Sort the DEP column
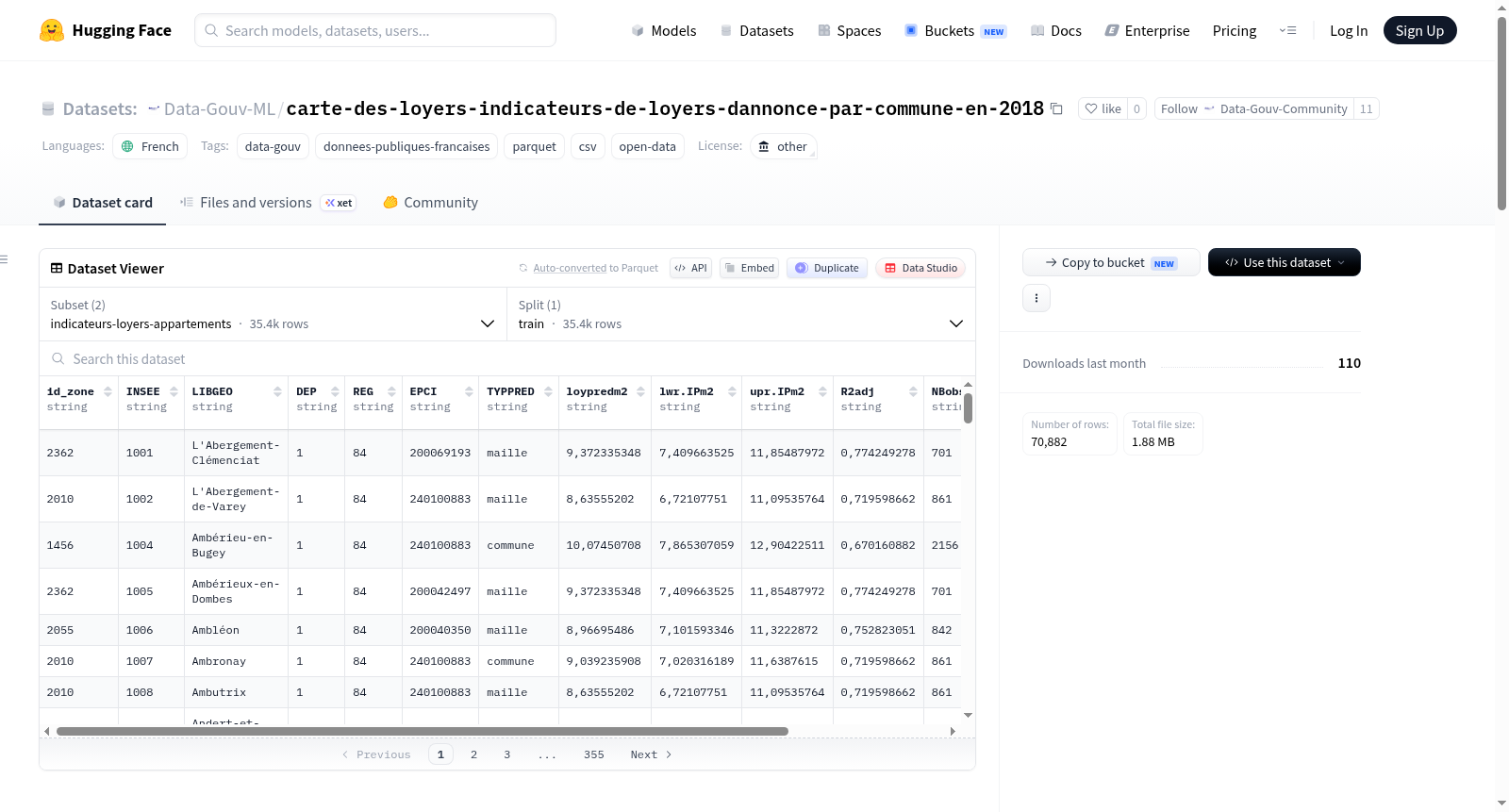 pos(335,391)
